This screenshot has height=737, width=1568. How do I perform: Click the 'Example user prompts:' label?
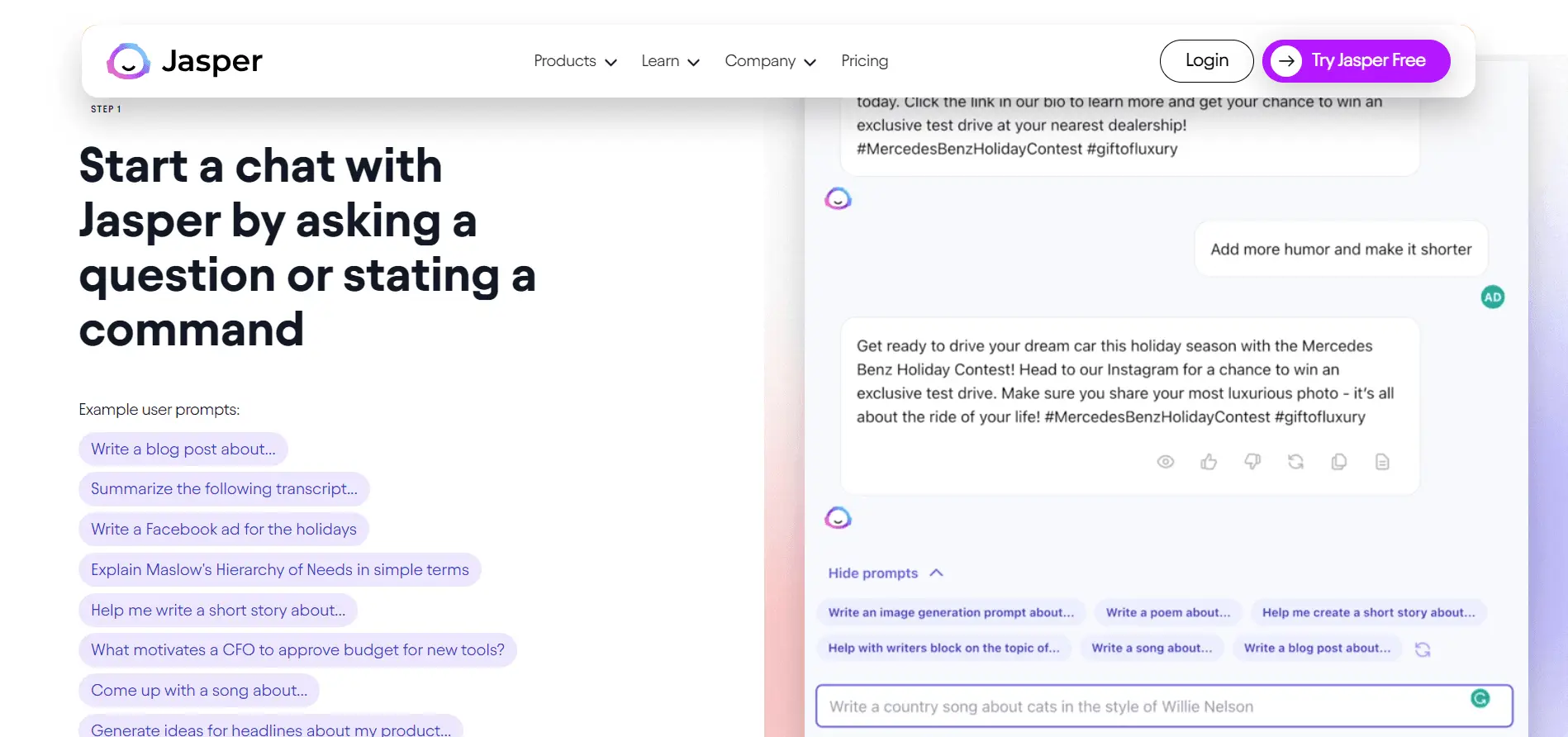pos(159,409)
